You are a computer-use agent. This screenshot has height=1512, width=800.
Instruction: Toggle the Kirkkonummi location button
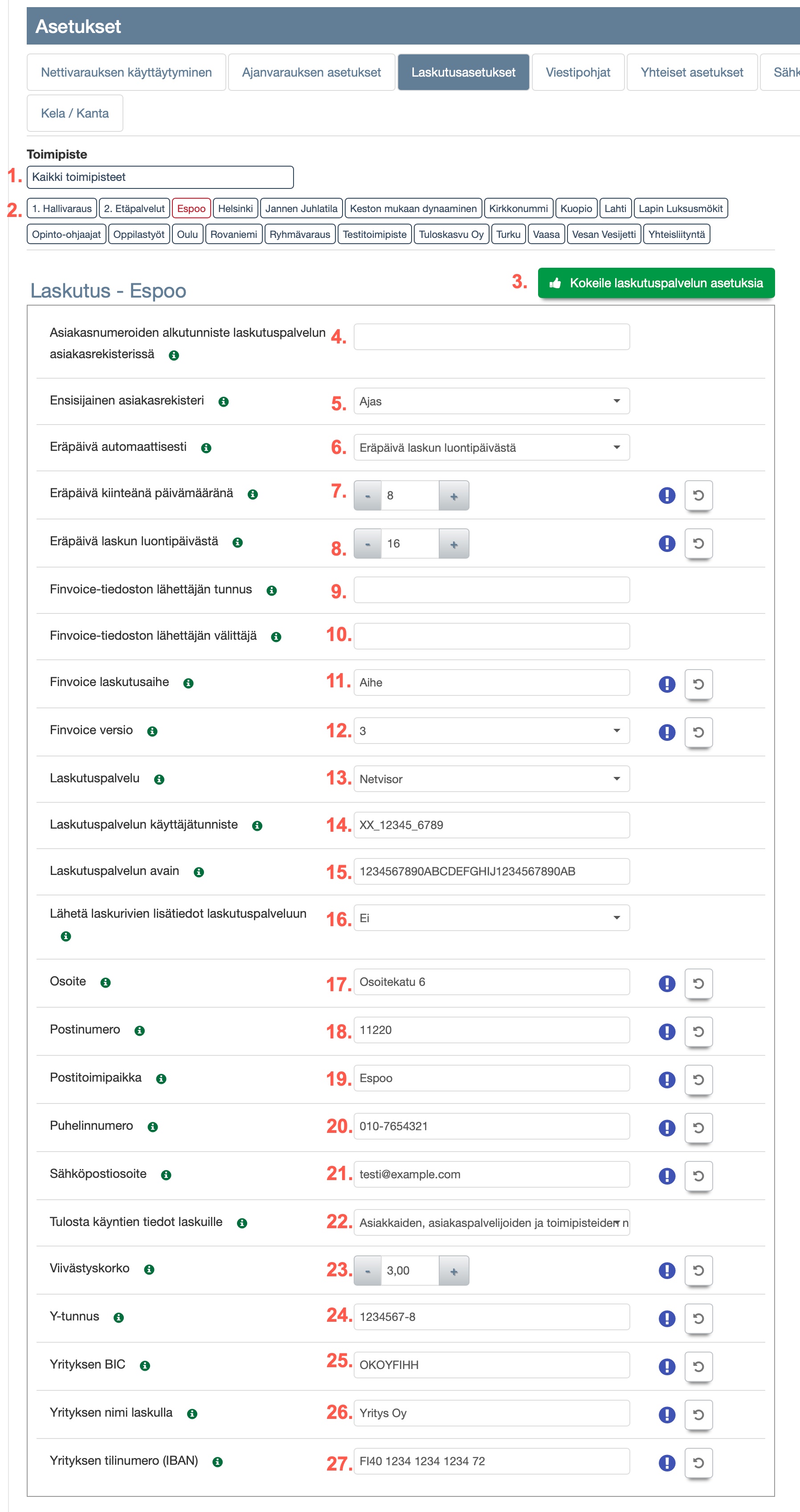[518, 208]
